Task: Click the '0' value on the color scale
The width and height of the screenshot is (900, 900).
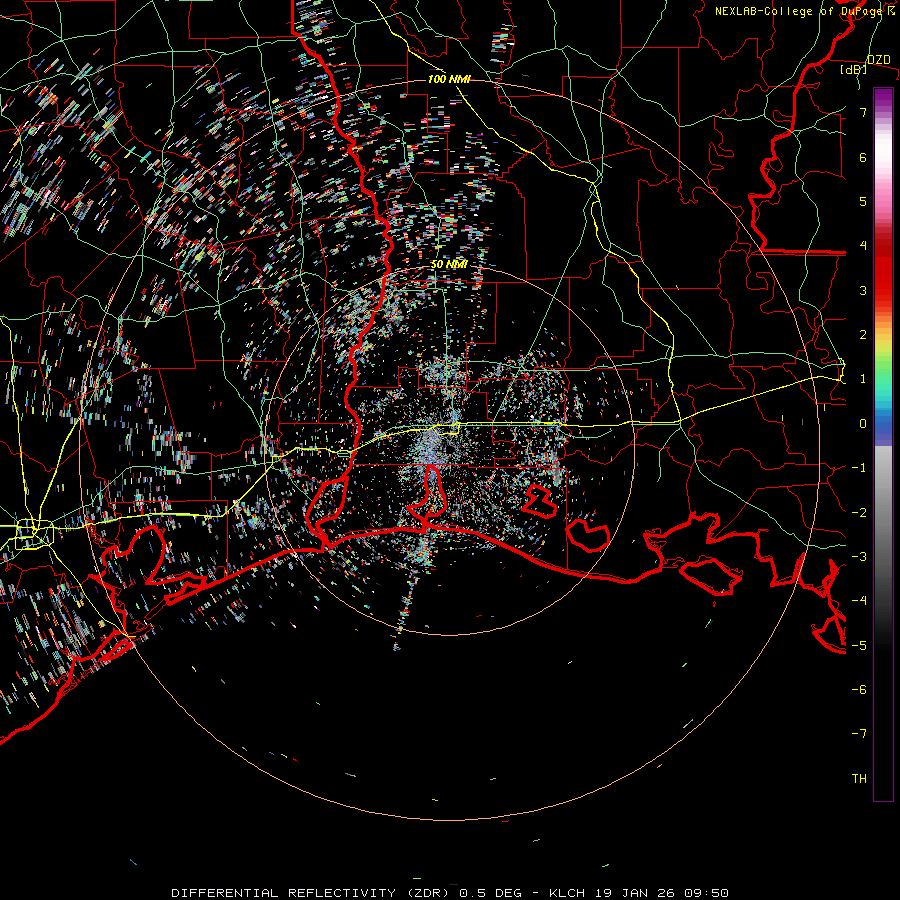Action: pyautogui.click(x=863, y=424)
